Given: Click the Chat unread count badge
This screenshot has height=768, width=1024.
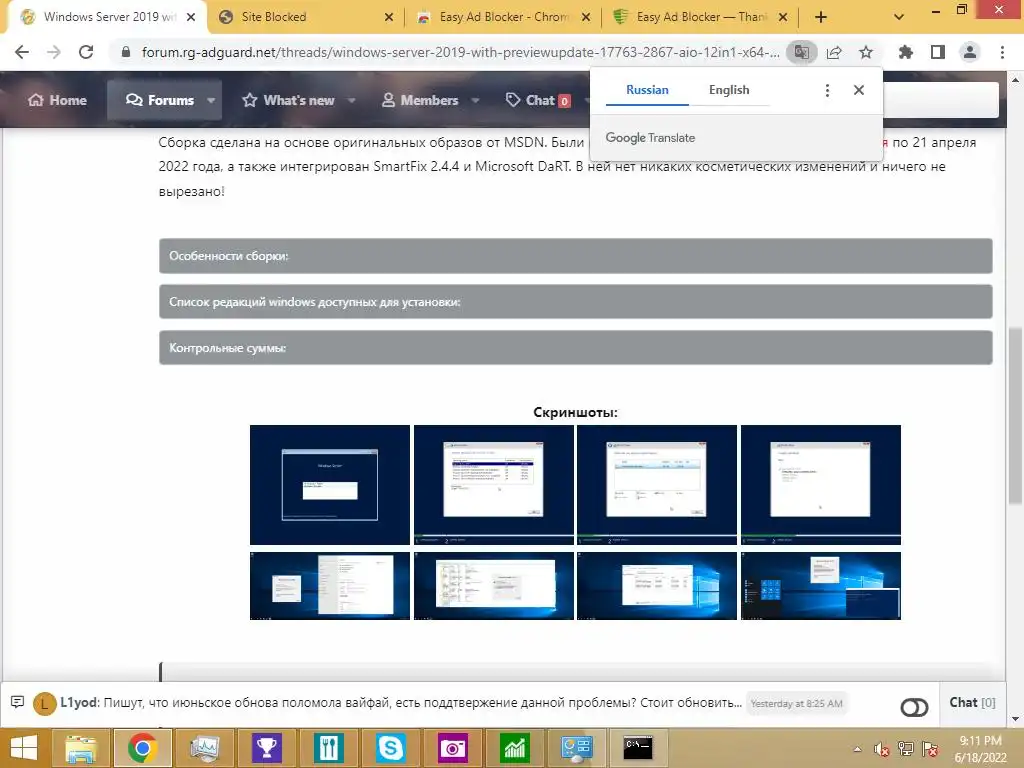Looking at the screenshot, I should (x=564, y=101).
